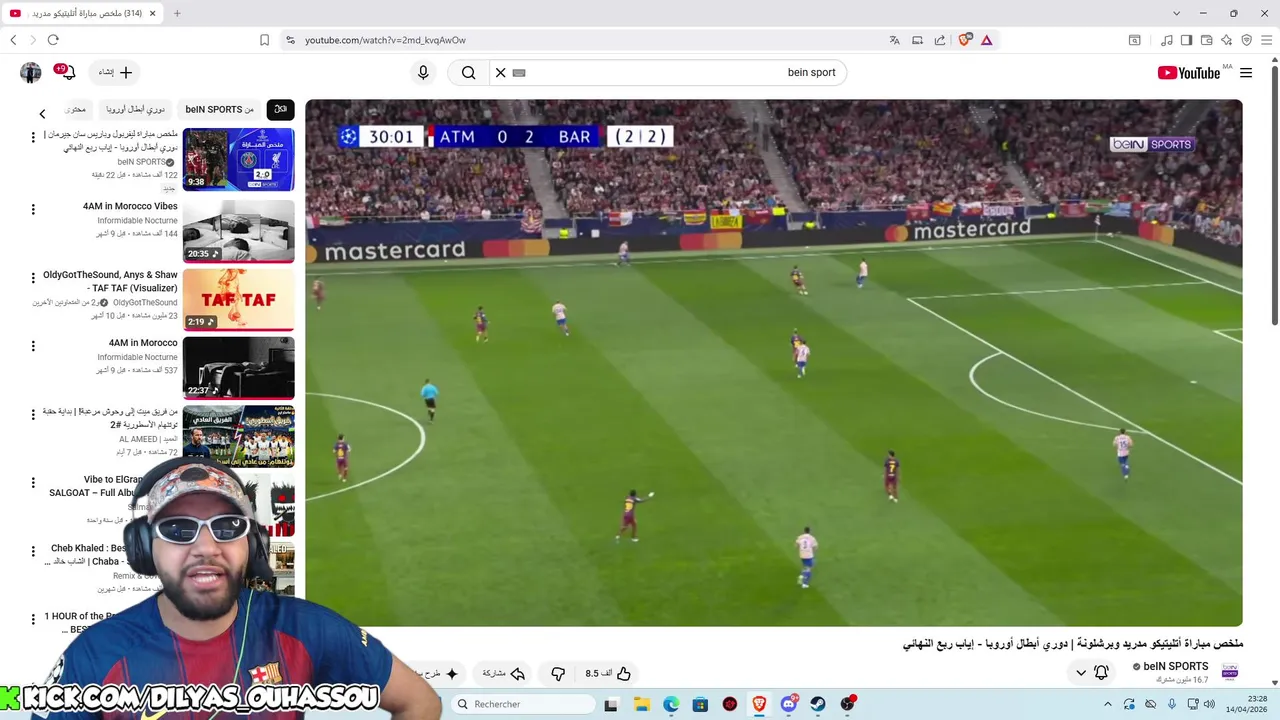This screenshot has height=720, width=1280.
Task: Click the browser forward arrow
Action: pyautogui.click(x=33, y=40)
